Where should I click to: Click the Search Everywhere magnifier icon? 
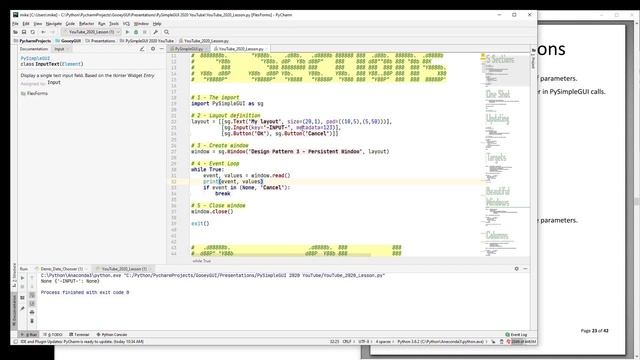click(x=167, y=32)
